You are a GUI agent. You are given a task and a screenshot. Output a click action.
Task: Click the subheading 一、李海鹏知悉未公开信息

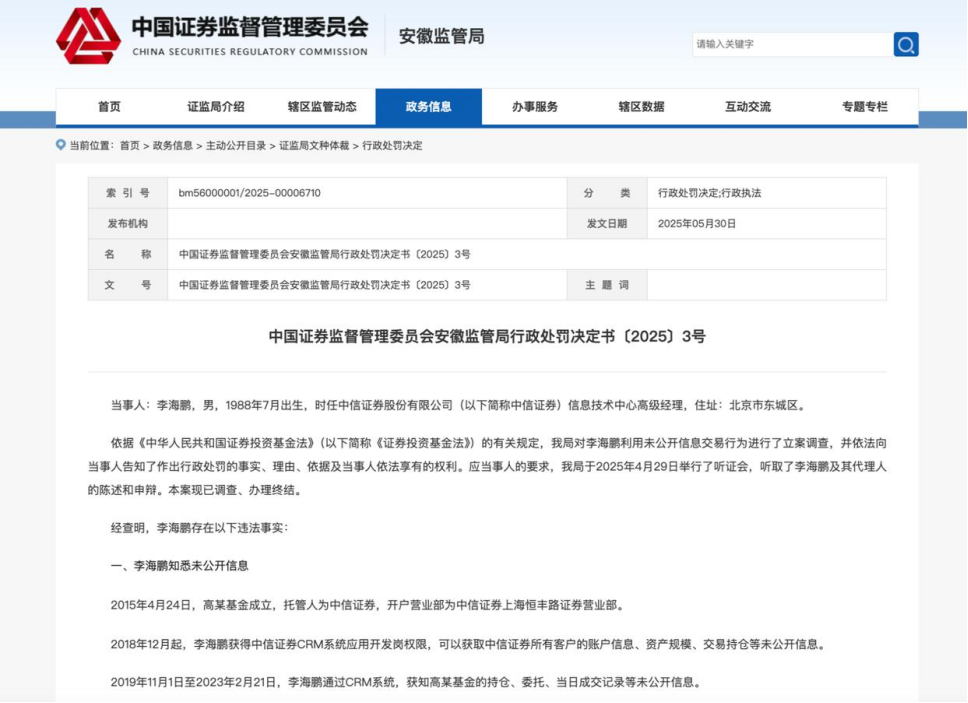[x=180, y=566]
